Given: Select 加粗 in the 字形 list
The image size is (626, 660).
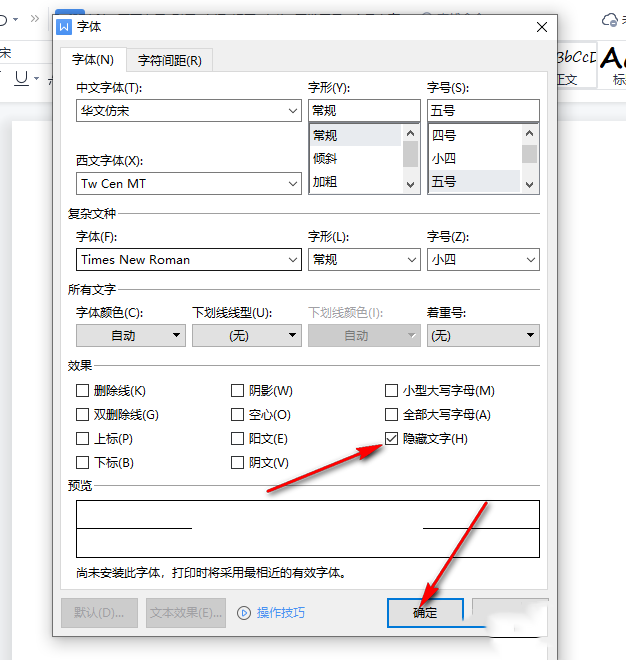Looking at the screenshot, I should coord(325,182).
